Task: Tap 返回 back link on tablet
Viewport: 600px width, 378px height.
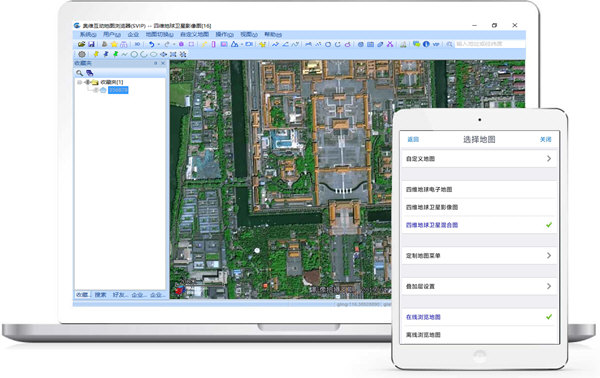Action: (x=413, y=139)
